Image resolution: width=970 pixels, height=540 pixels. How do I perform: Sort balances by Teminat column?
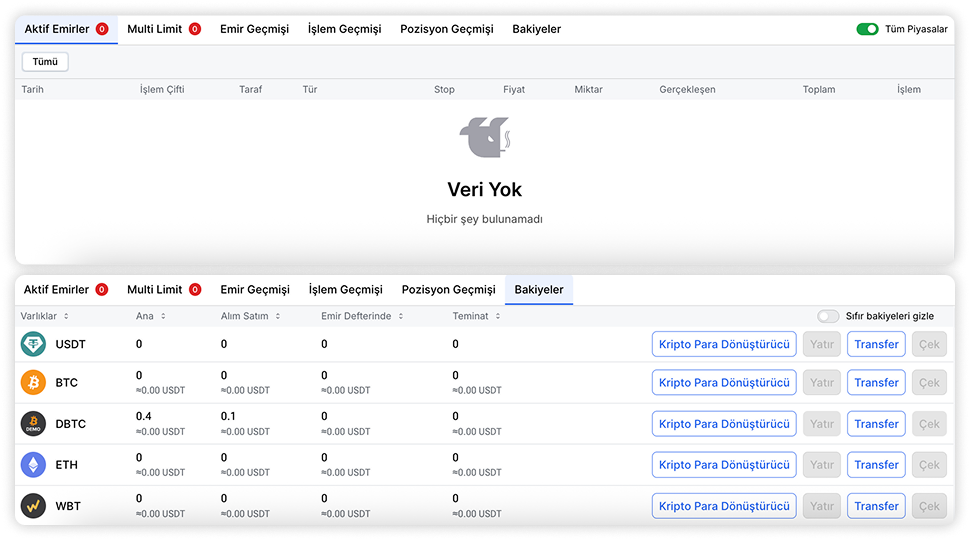pyautogui.click(x=476, y=316)
